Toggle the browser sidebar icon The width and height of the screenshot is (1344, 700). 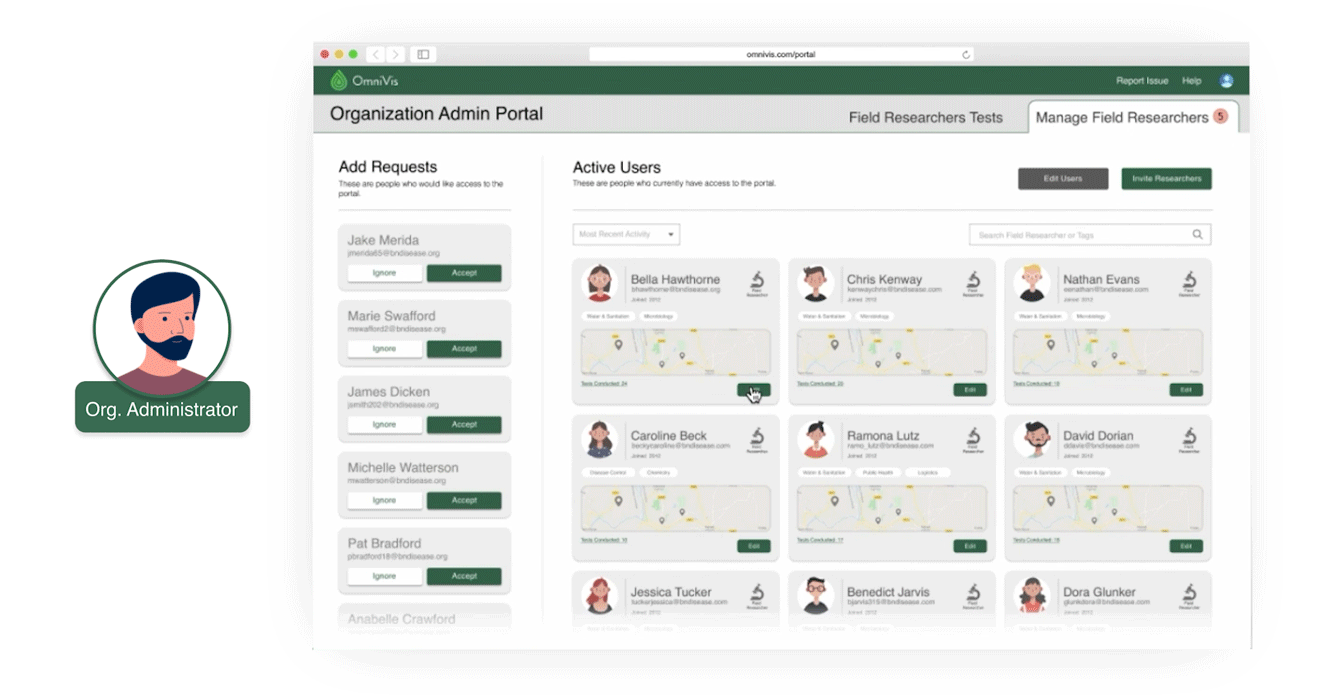(423, 54)
